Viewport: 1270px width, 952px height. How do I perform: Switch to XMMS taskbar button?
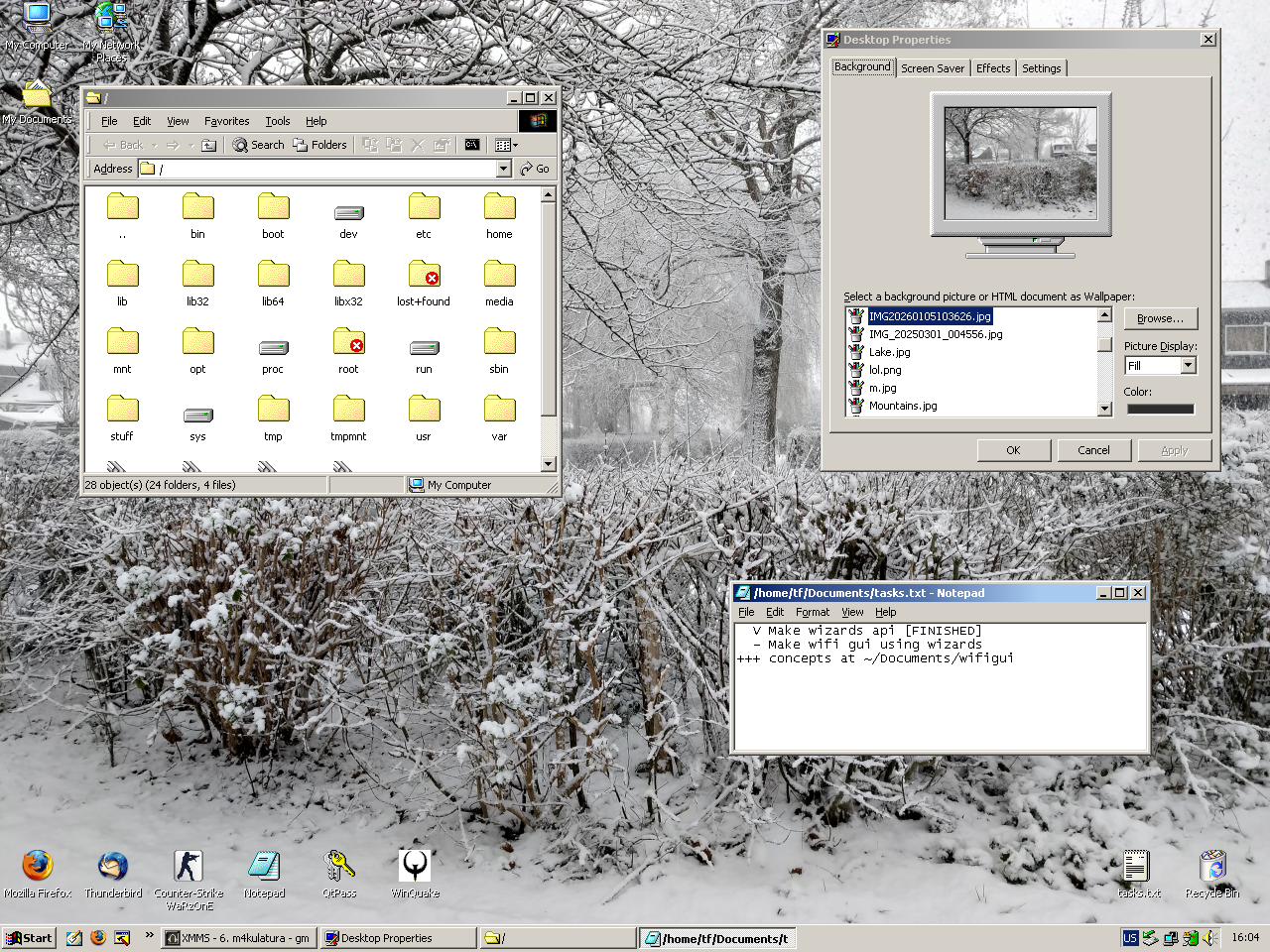pyautogui.click(x=238, y=938)
